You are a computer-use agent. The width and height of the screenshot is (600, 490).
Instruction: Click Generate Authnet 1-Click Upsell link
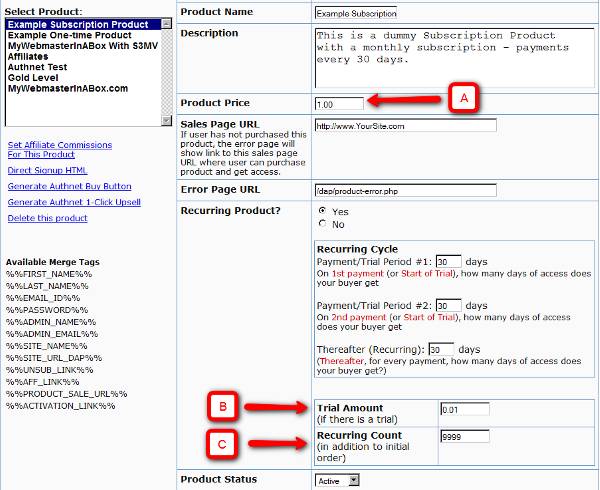74,202
